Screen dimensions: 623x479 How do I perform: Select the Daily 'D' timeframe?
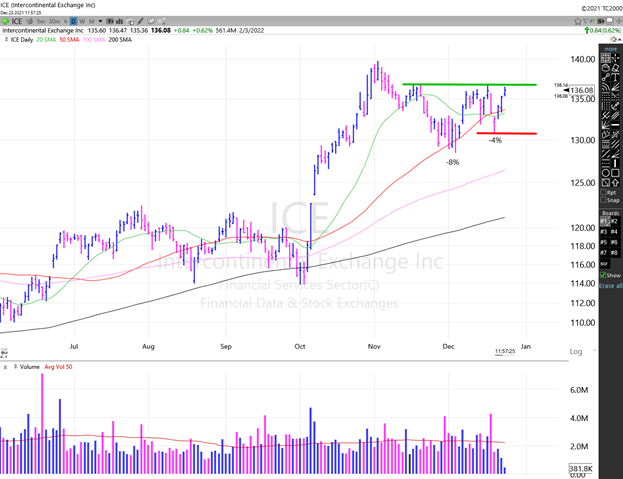[74, 21]
